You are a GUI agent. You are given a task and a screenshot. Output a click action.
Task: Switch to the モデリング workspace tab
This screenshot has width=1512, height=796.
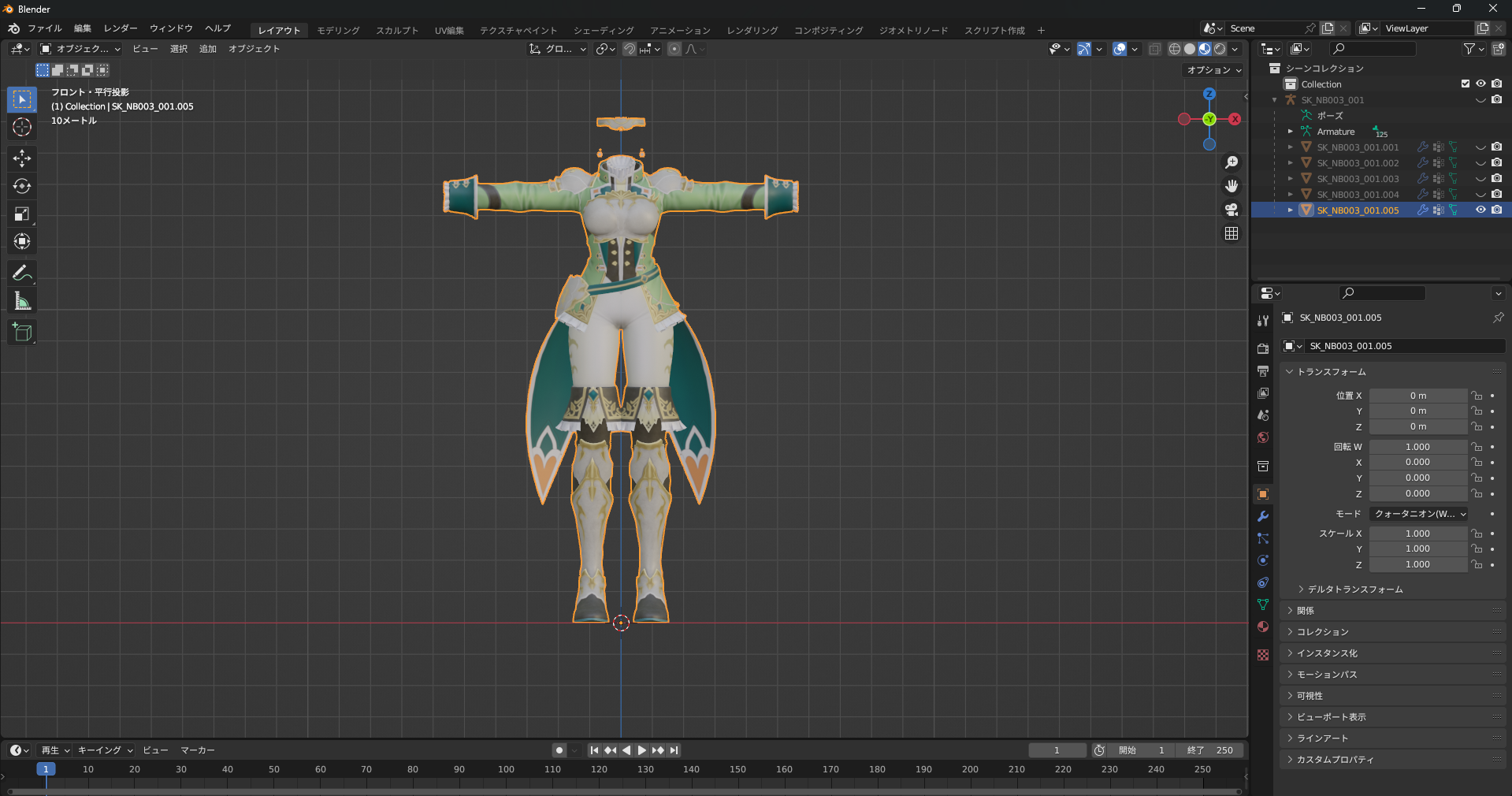pos(339,30)
